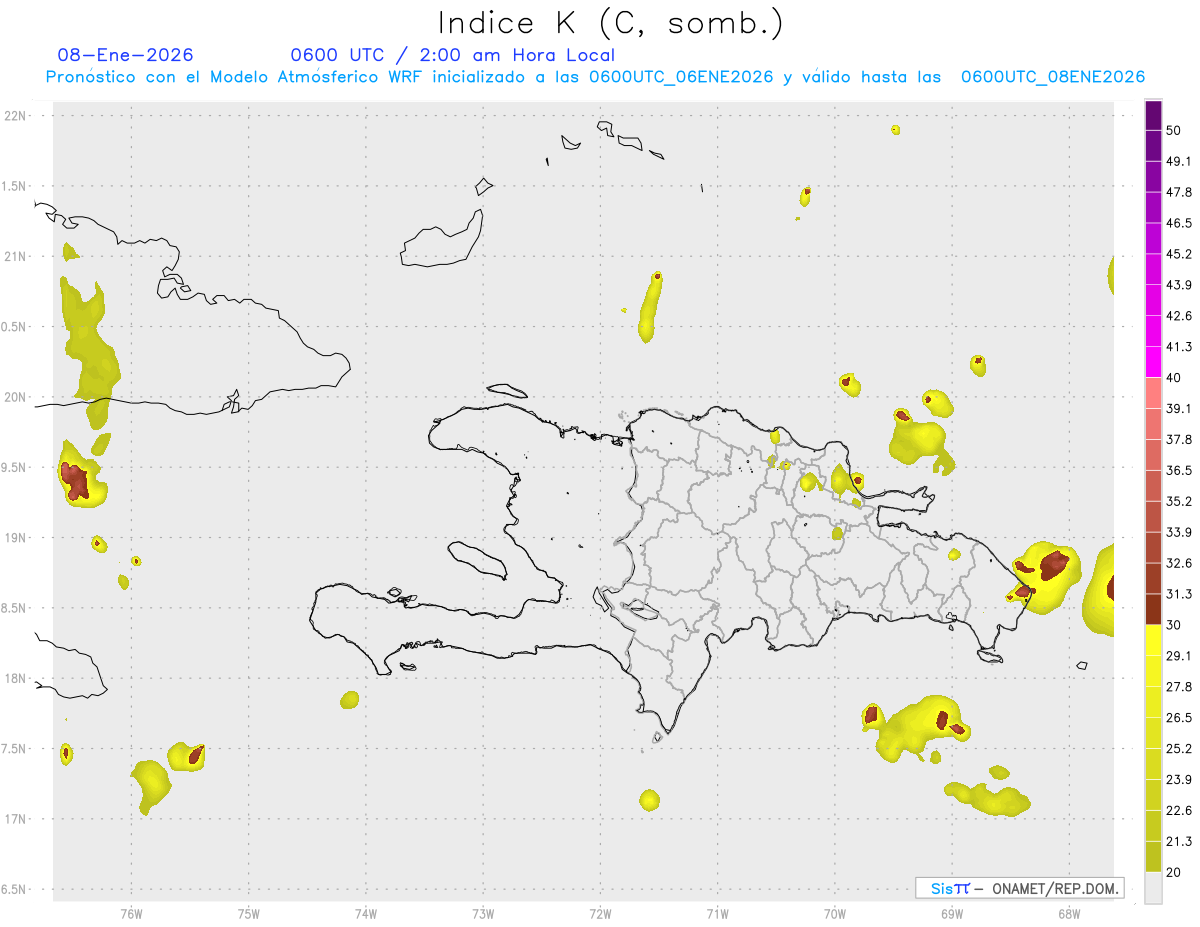Viewport: 1200px width, 927px height.
Task: Click the '49.1' value on the color scale
Action: point(1179,161)
